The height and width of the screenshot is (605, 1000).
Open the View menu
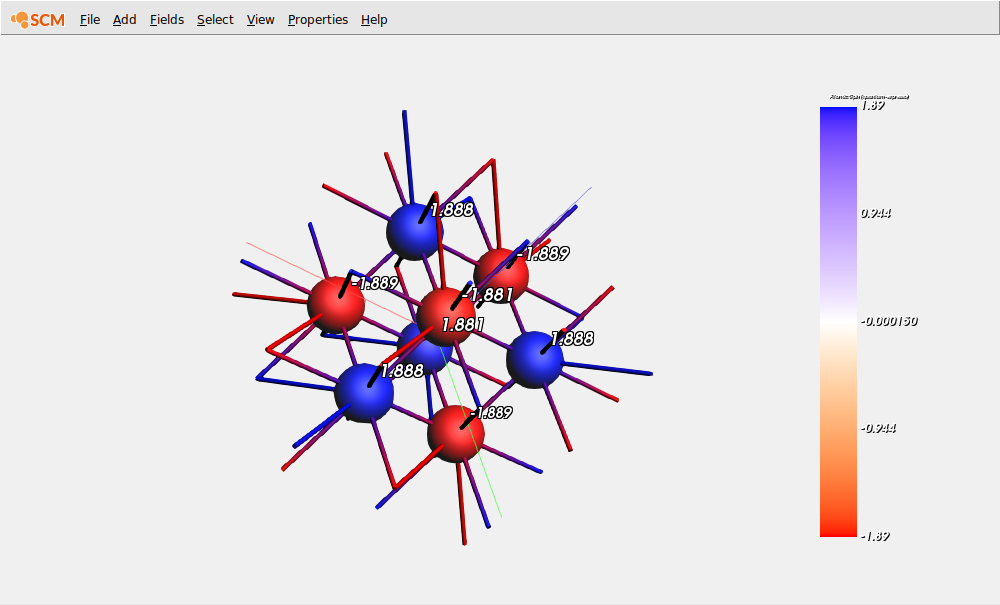click(260, 20)
